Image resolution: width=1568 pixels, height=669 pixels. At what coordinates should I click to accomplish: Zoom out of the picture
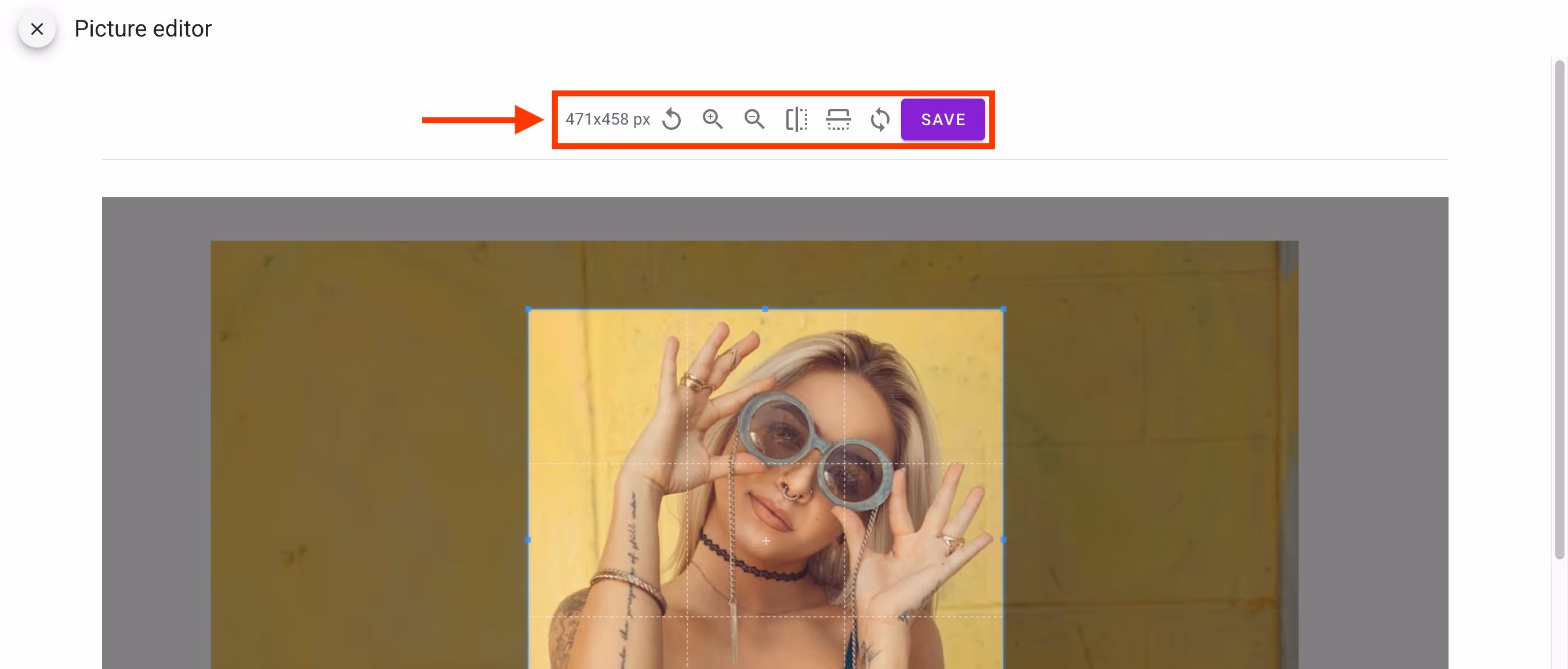(x=754, y=119)
